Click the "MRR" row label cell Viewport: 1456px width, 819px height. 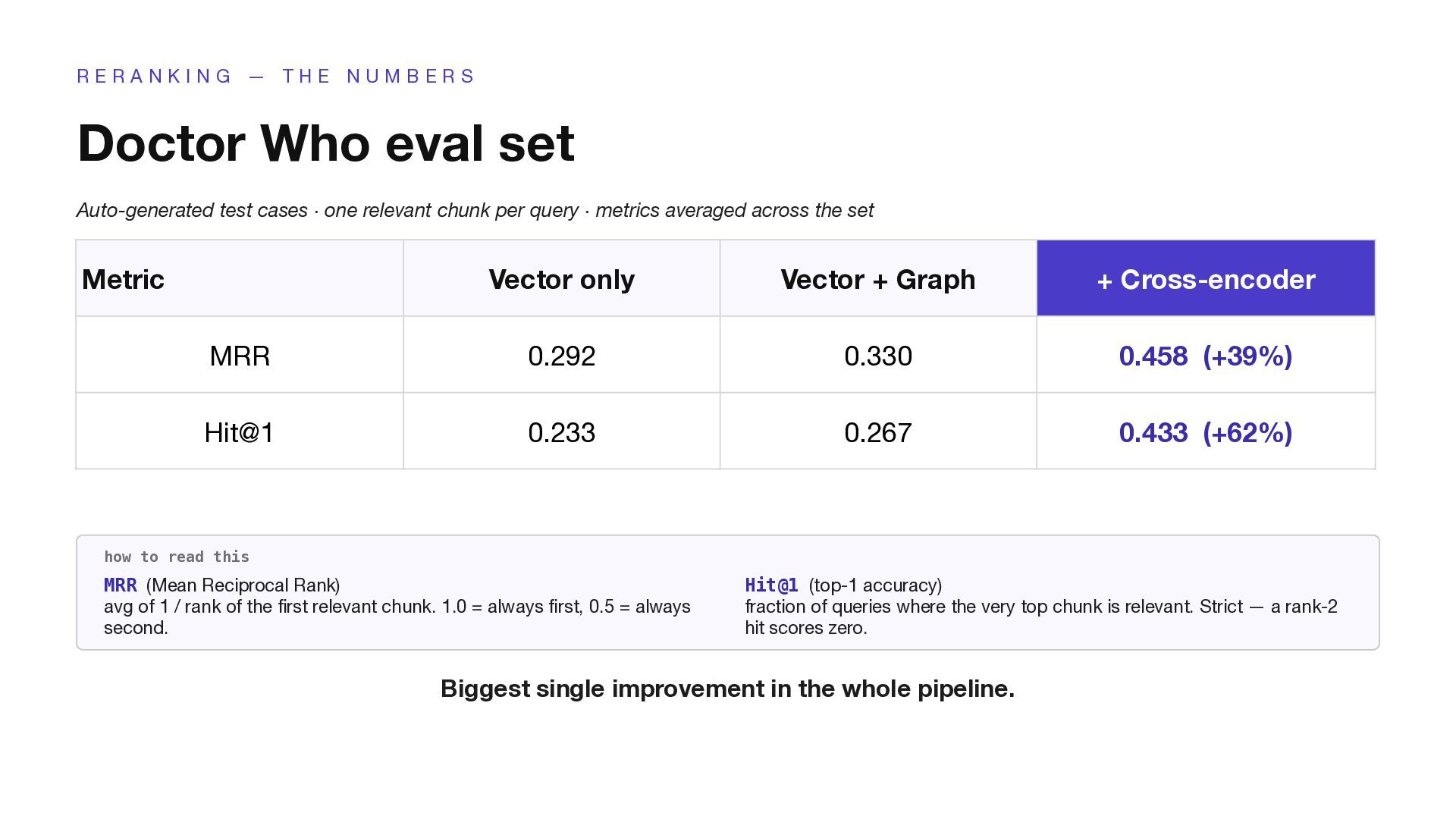(x=240, y=356)
